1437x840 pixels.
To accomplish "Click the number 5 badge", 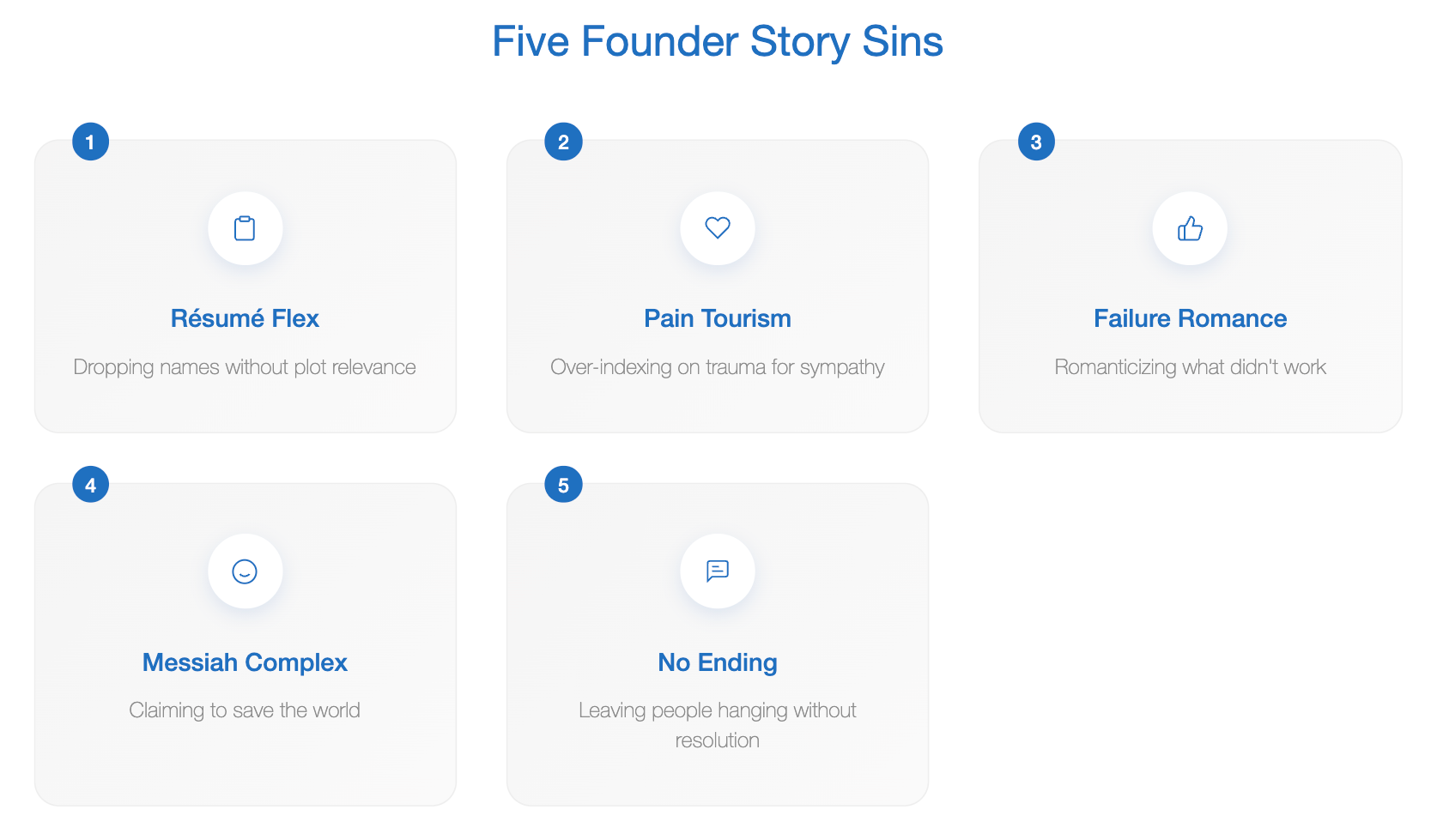I will (563, 485).
